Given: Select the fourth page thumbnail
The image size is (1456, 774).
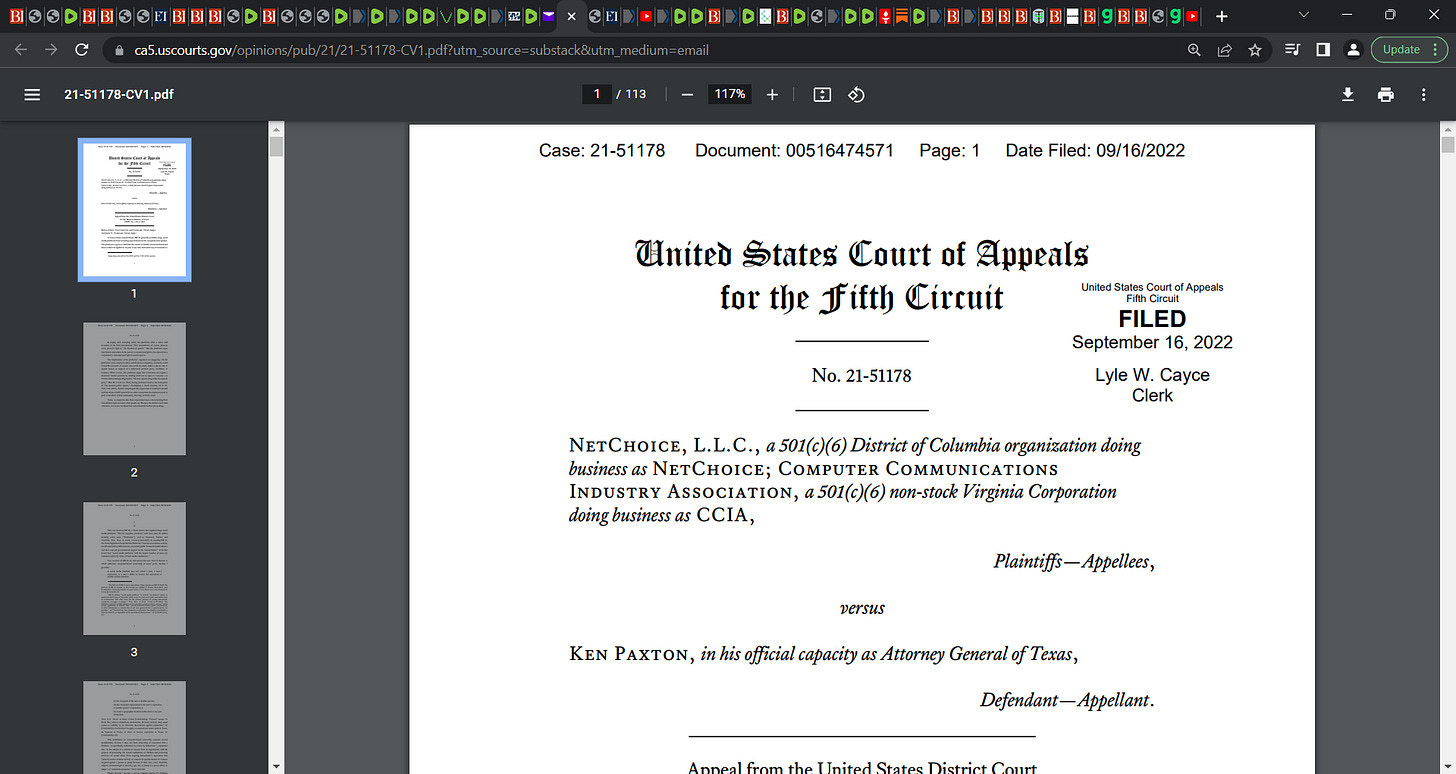Looking at the screenshot, I should click(135, 727).
